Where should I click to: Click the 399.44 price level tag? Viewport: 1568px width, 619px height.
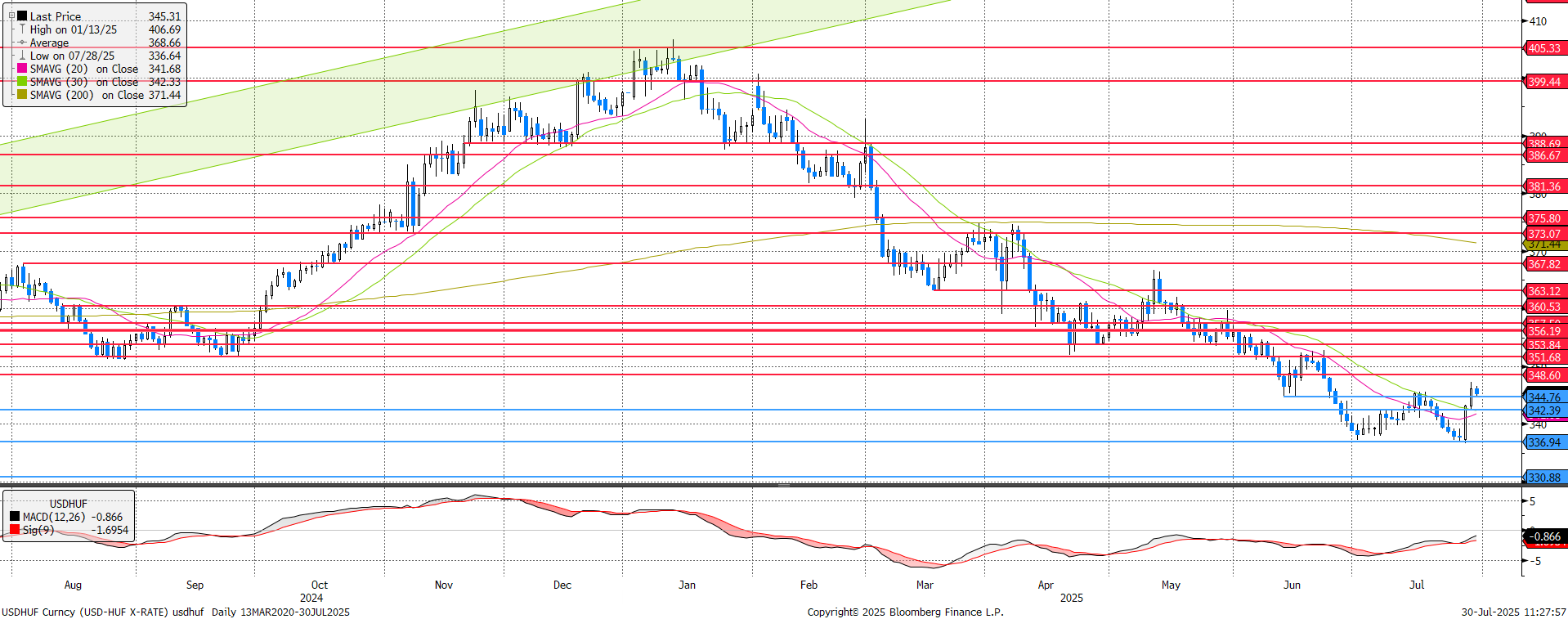pos(1544,82)
